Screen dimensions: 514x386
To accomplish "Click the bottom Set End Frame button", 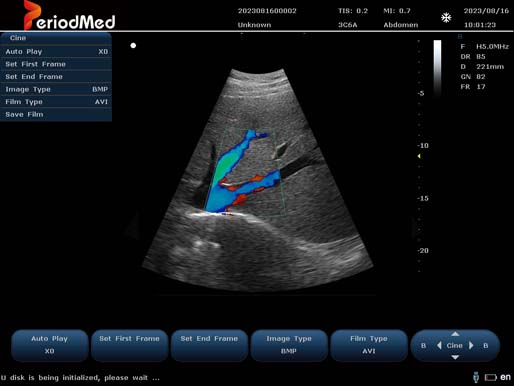I will pos(209,345).
